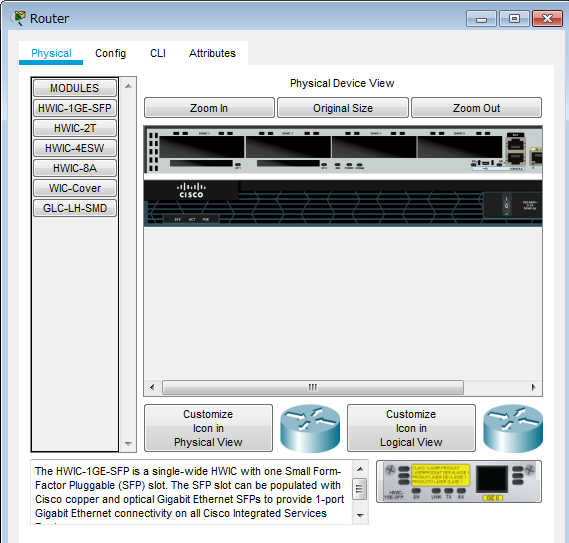Select the HWIC-1GE-SFP module
Viewport: 569px width, 543px height.
tap(75, 108)
